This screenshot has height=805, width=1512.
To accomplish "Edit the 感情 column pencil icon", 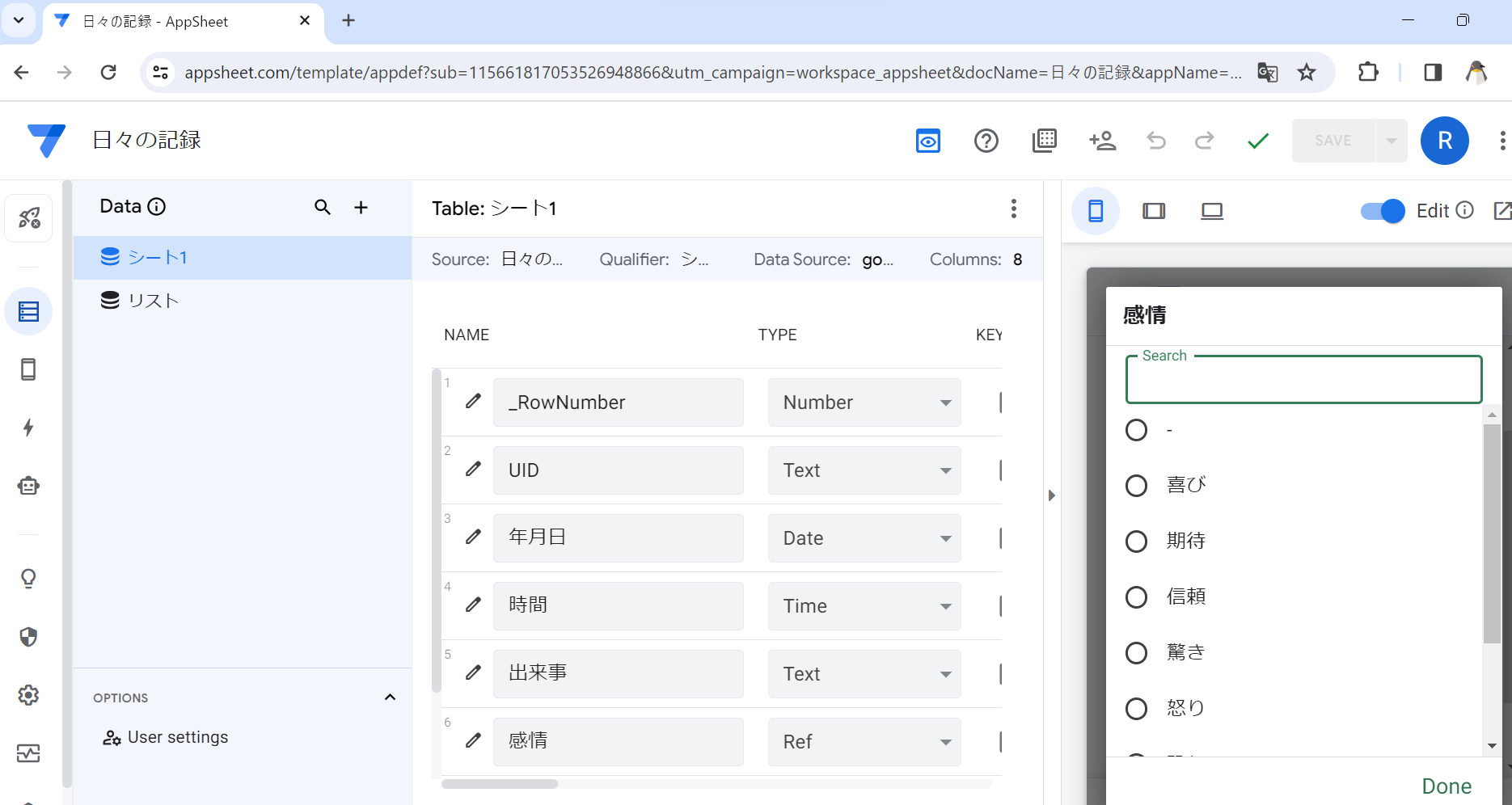I will tap(474, 741).
